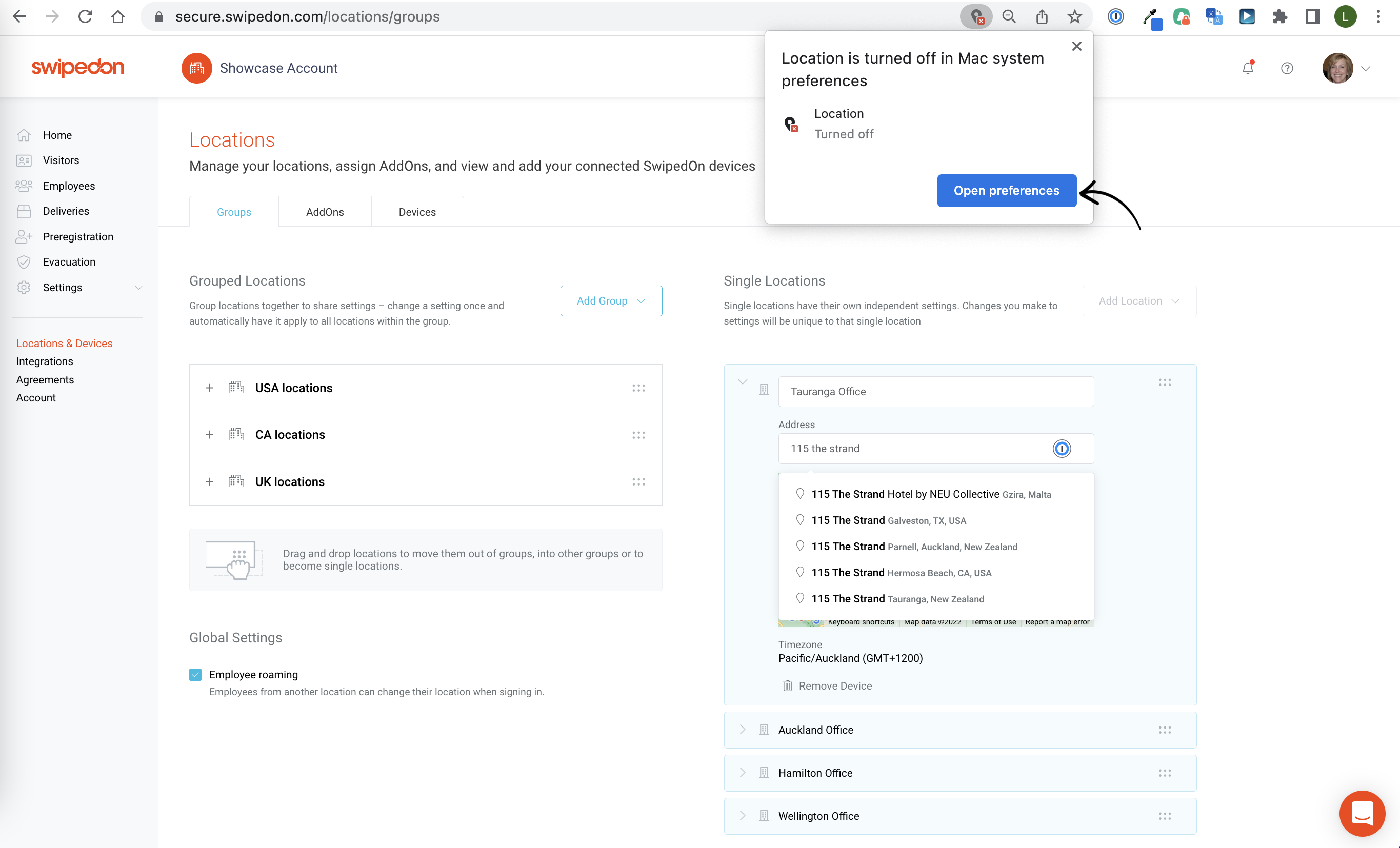Open user profile dropdown

pyautogui.click(x=1365, y=68)
